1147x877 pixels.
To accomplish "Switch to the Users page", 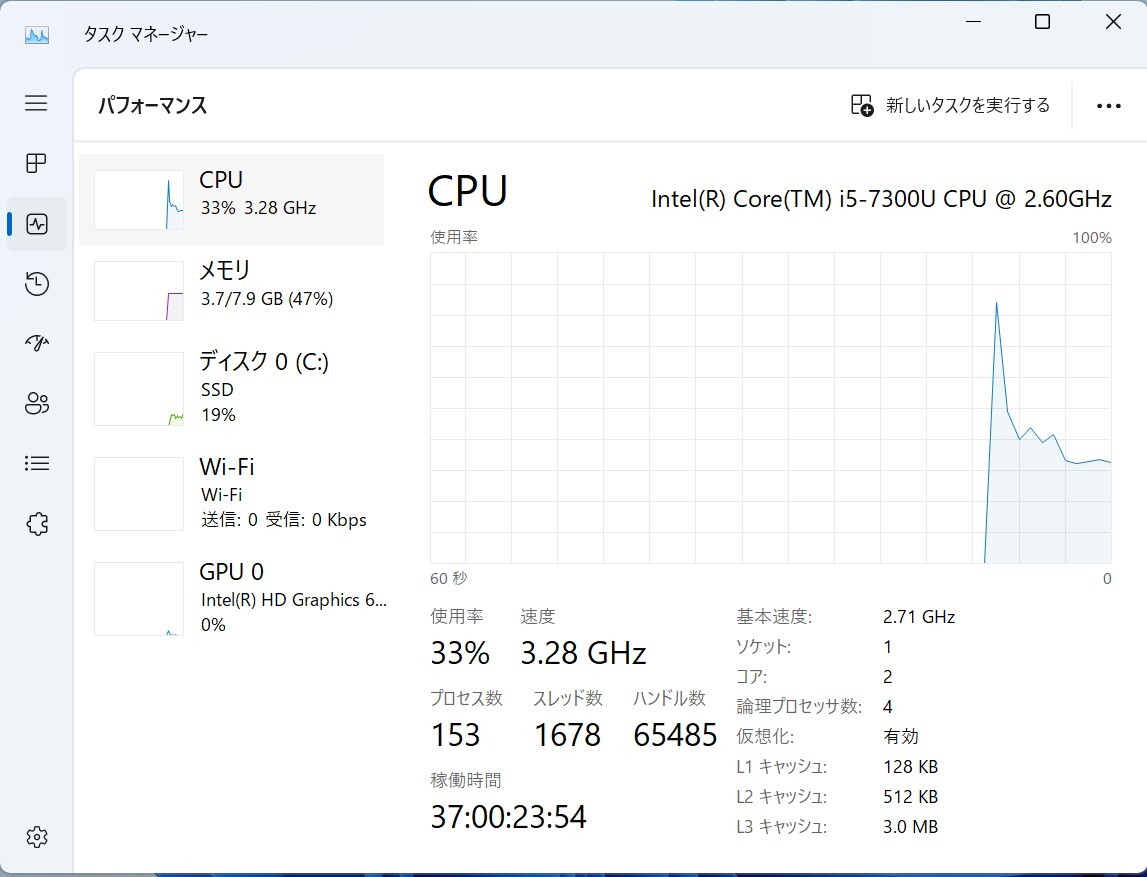I will 36,404.
